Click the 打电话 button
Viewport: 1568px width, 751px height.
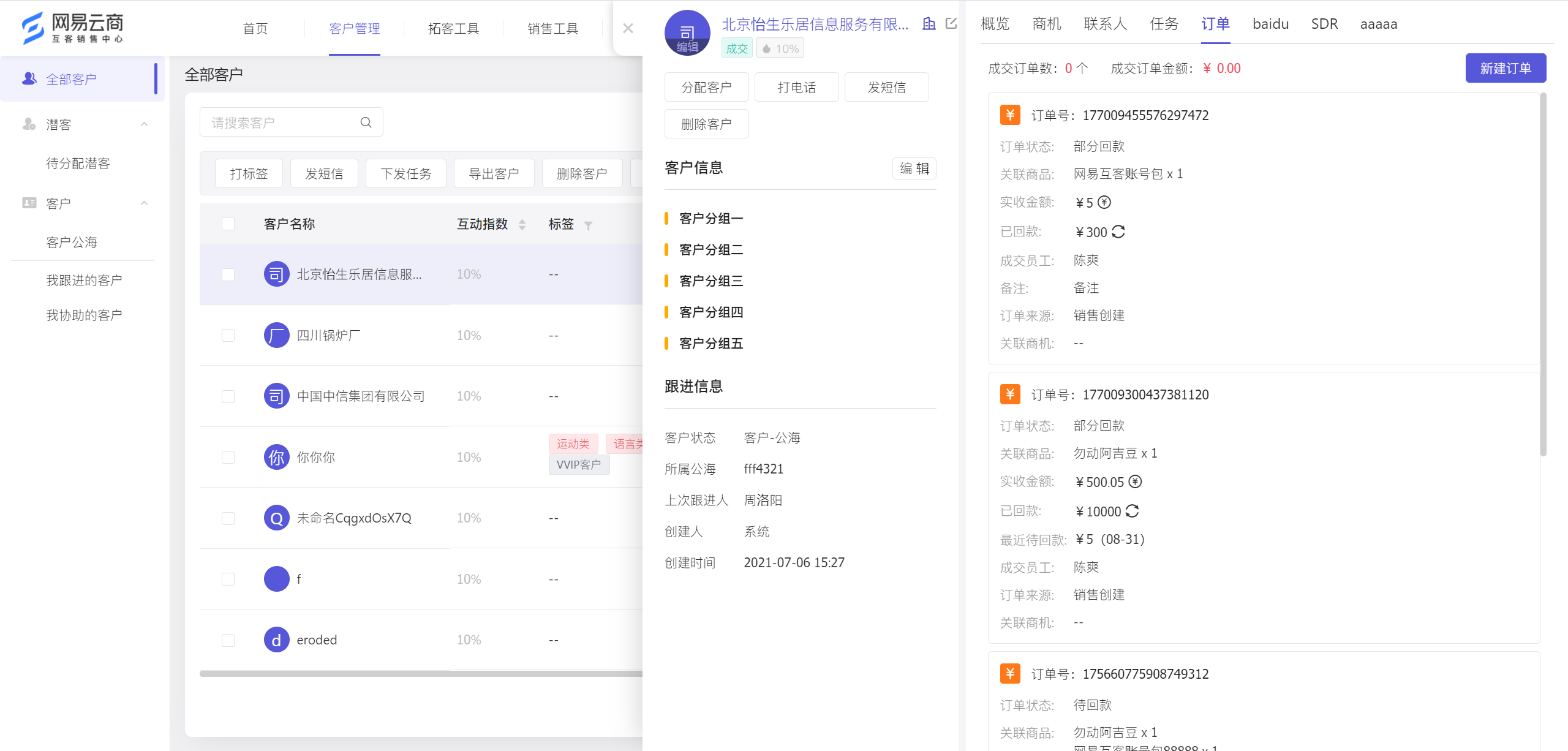[x=796, y=87]
